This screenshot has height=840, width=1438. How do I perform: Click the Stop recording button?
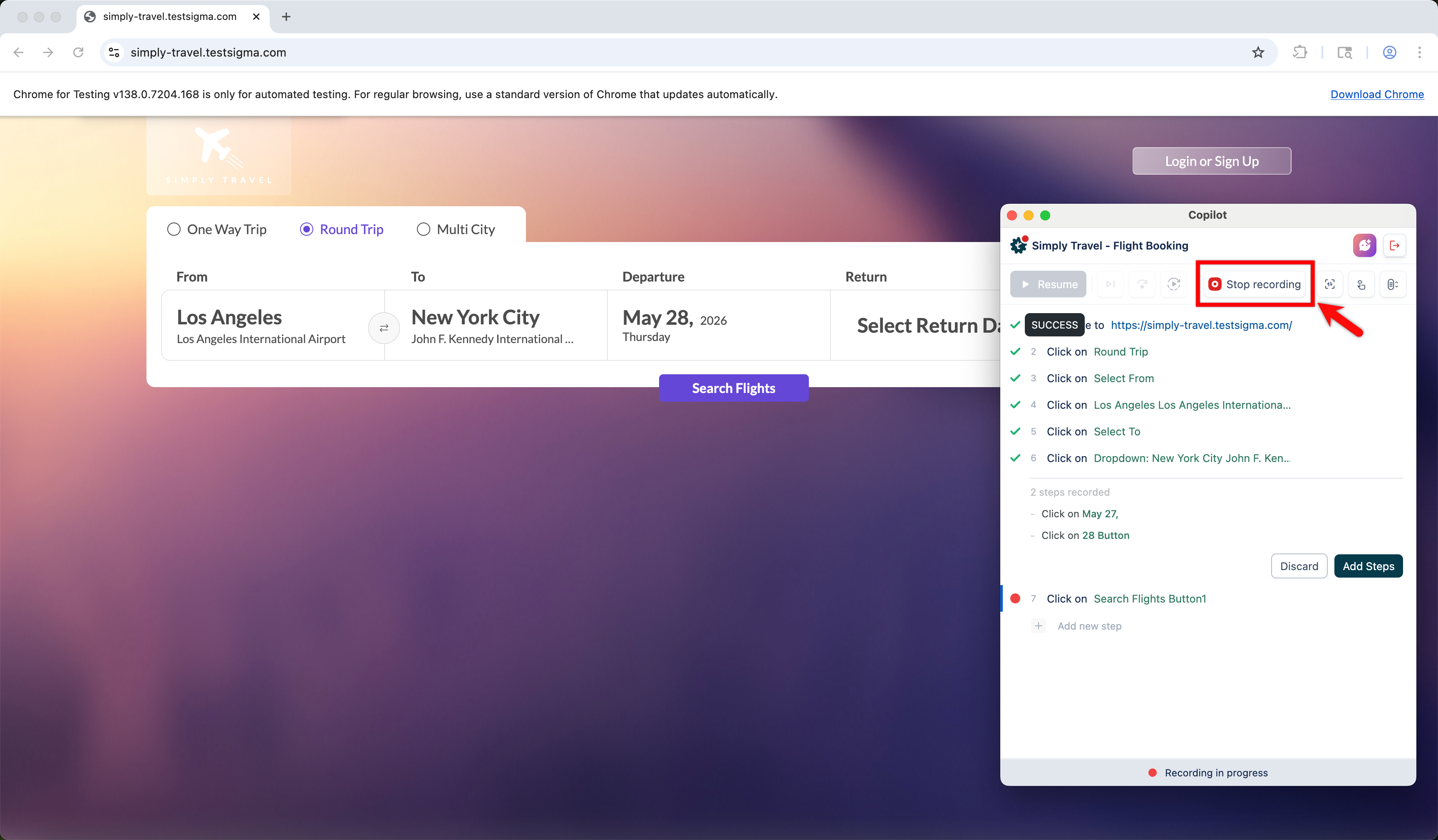coord(1255,284)
